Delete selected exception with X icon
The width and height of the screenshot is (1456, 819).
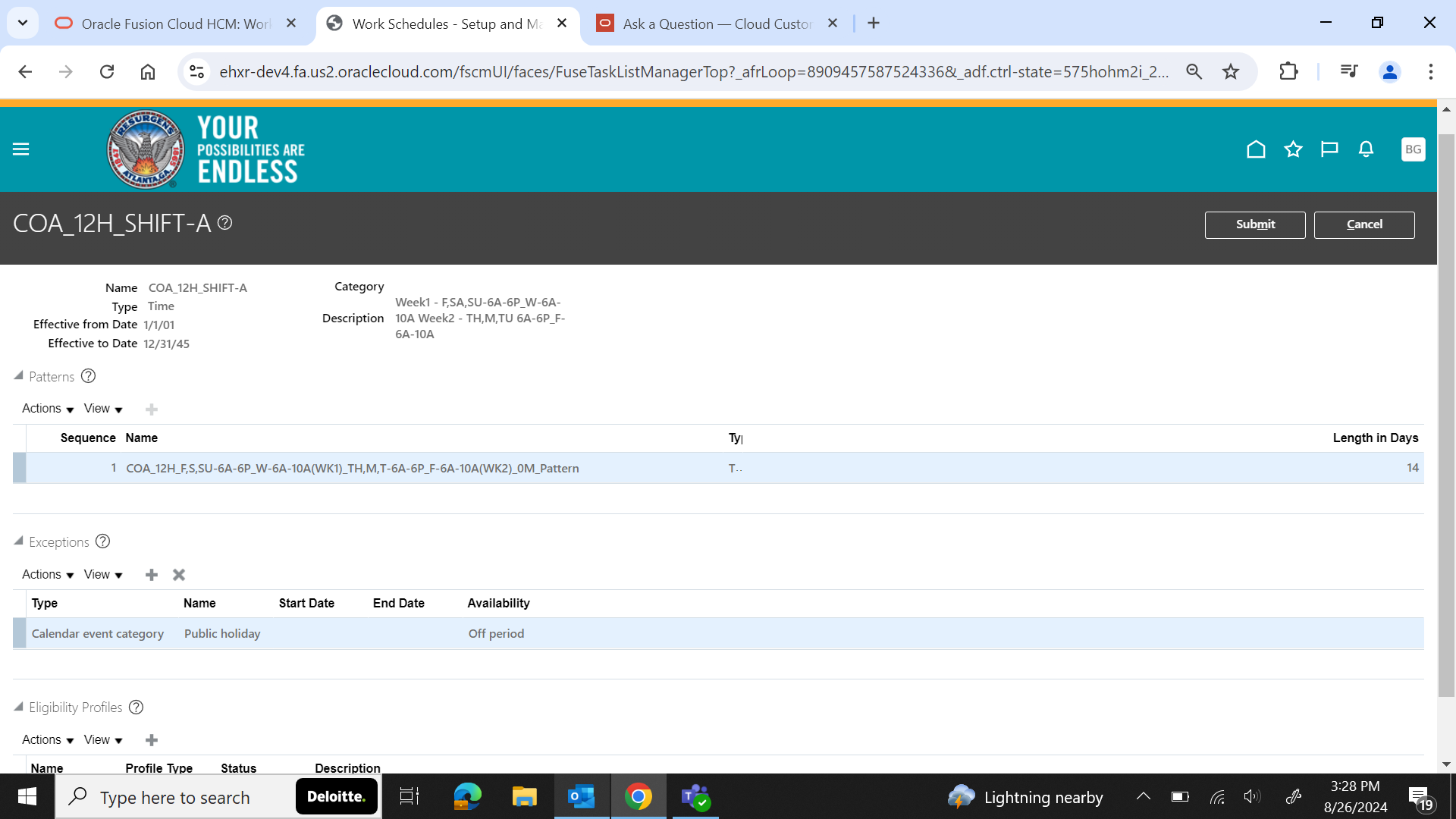178,575
